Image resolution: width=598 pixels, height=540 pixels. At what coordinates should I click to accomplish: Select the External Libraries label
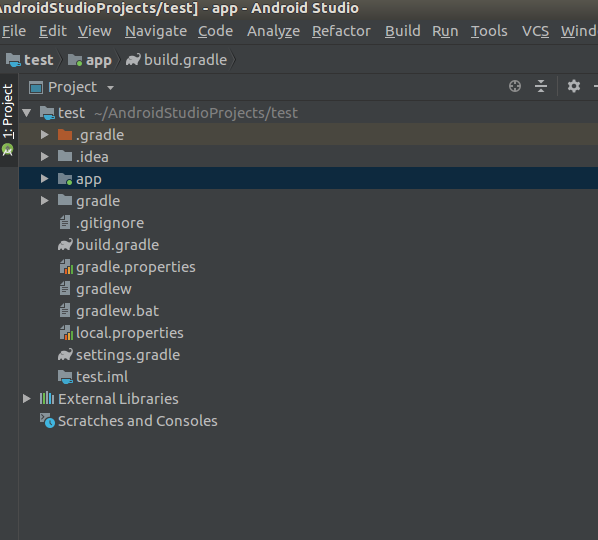(118, 399)
